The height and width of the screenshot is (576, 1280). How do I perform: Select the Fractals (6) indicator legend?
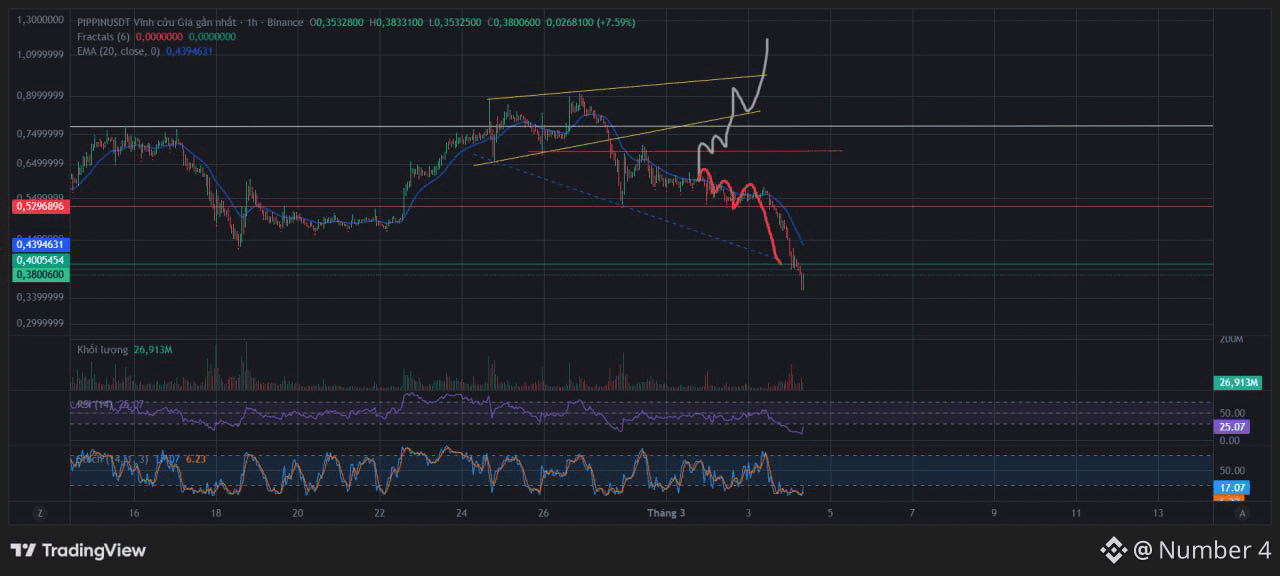click(104, 36)
